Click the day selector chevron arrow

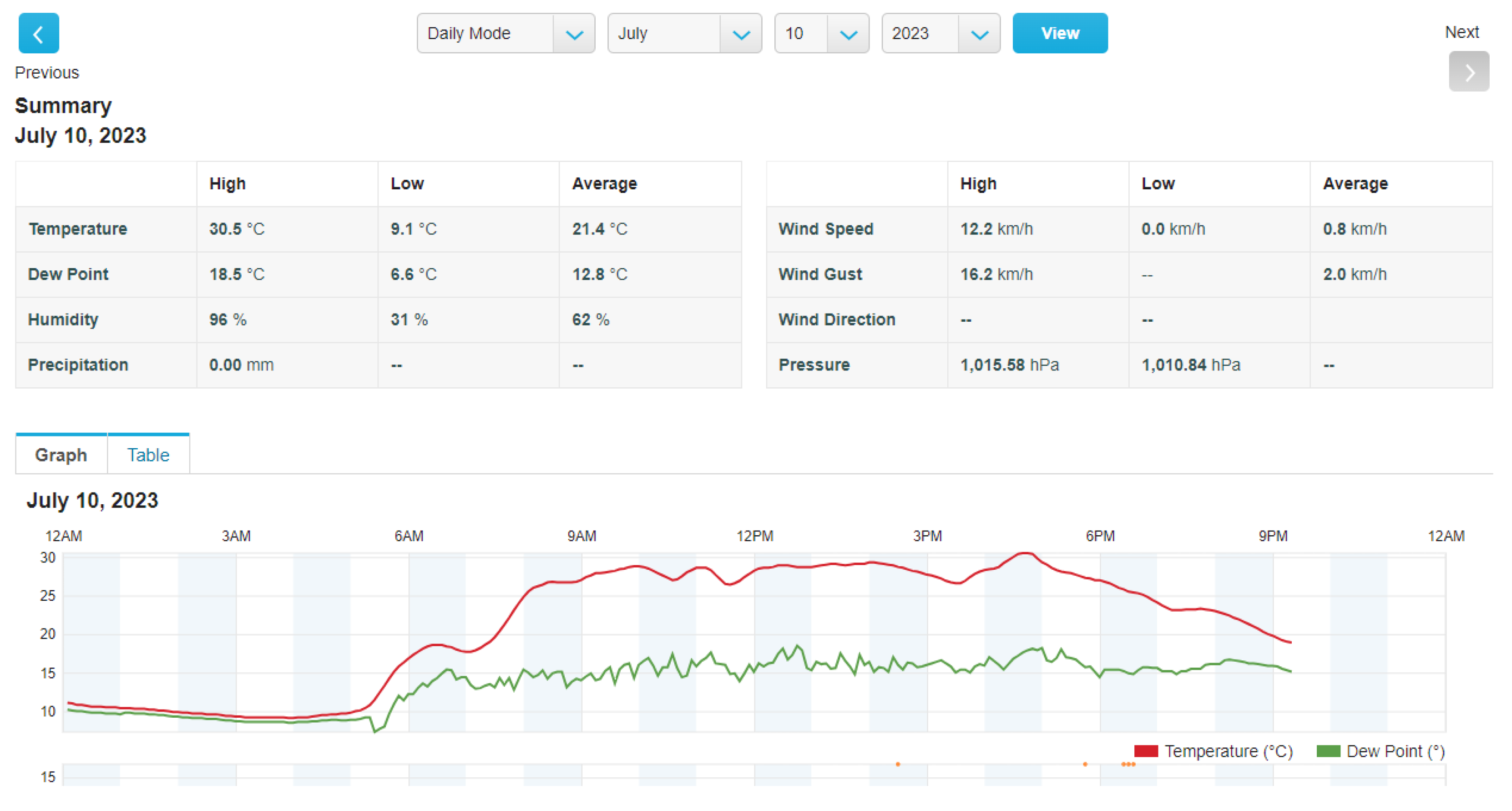(x=848, y=35)
